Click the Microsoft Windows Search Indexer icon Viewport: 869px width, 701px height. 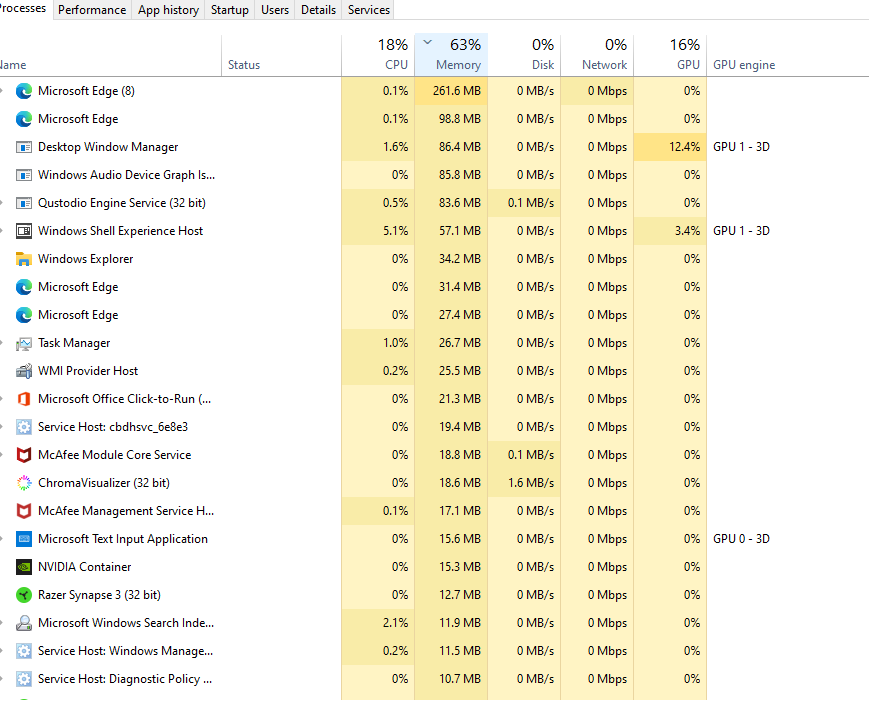pos(24,623)
